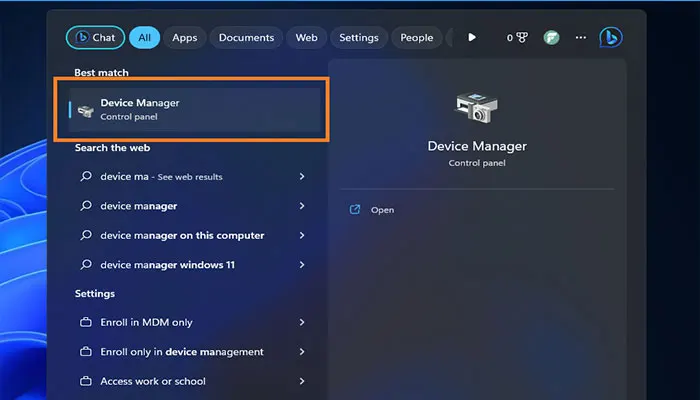Select the All filter tab
The image size is (700, 400).
pos(144,38)
